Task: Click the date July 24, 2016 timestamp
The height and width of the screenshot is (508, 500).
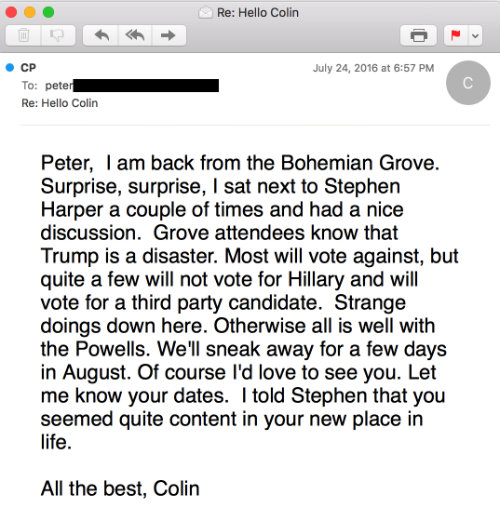Action: pyautogui.click(x=373, y=68)
